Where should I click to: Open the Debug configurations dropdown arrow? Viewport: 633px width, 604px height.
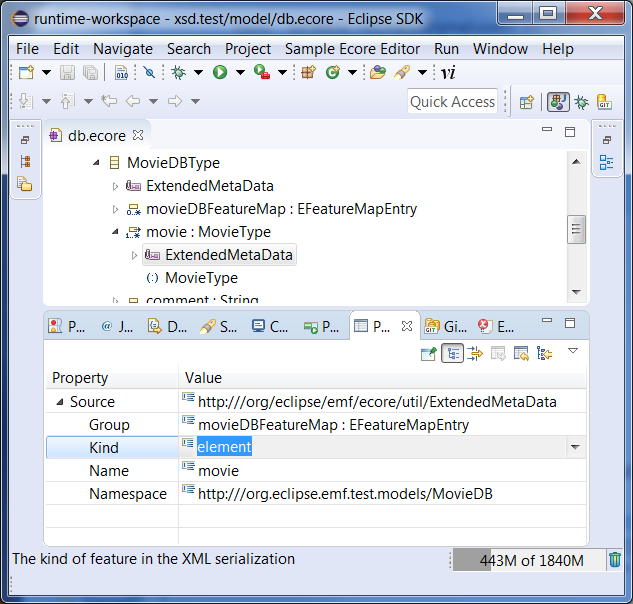tap(198, 73)
